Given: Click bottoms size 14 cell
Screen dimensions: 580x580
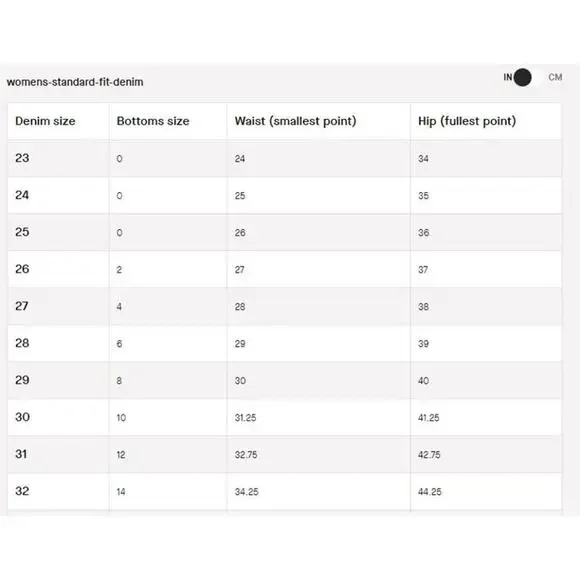Looking at the screenshot, I should click(x=121, y=492).
